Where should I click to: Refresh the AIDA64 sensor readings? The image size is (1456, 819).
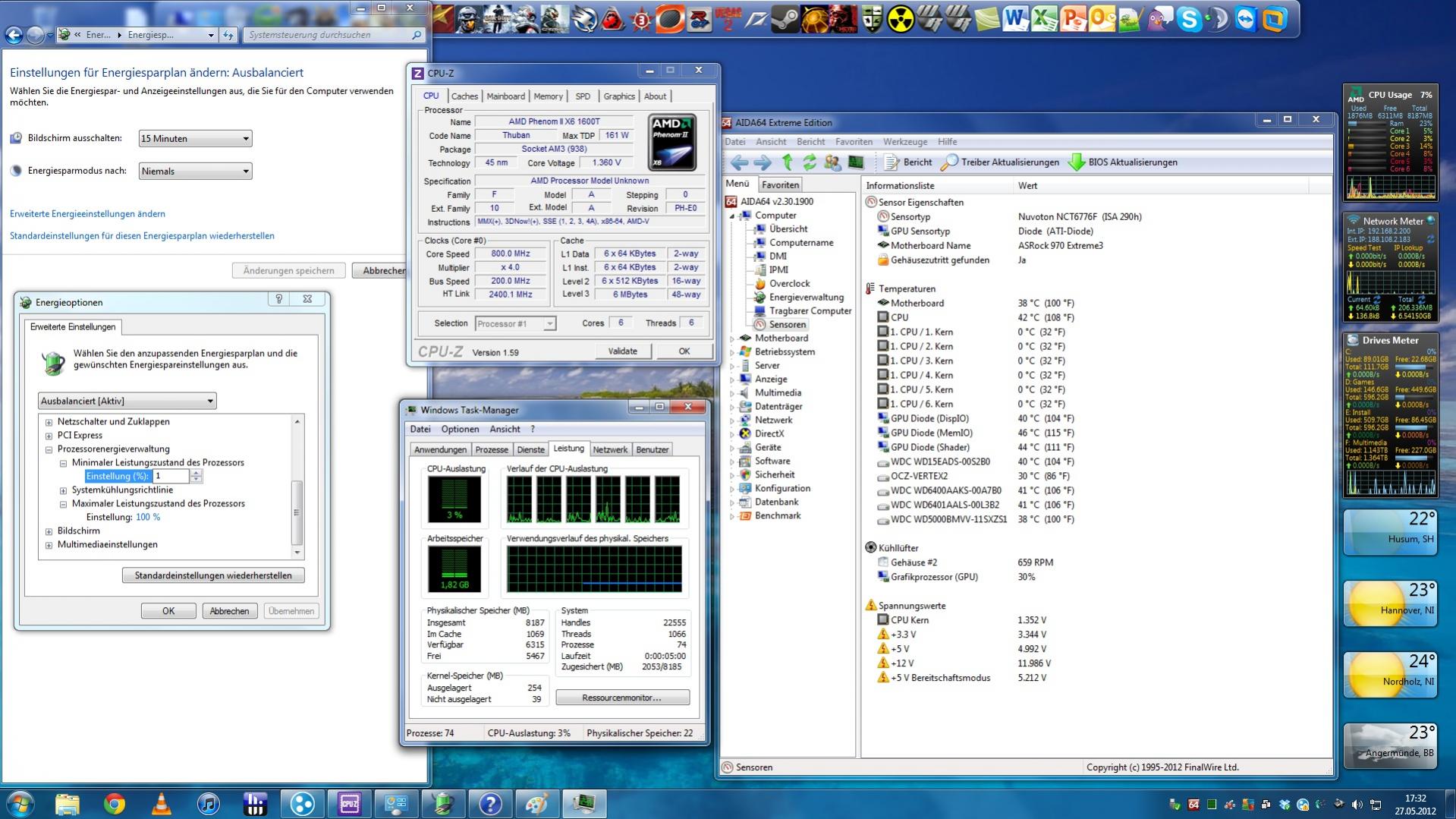[810, 162]
